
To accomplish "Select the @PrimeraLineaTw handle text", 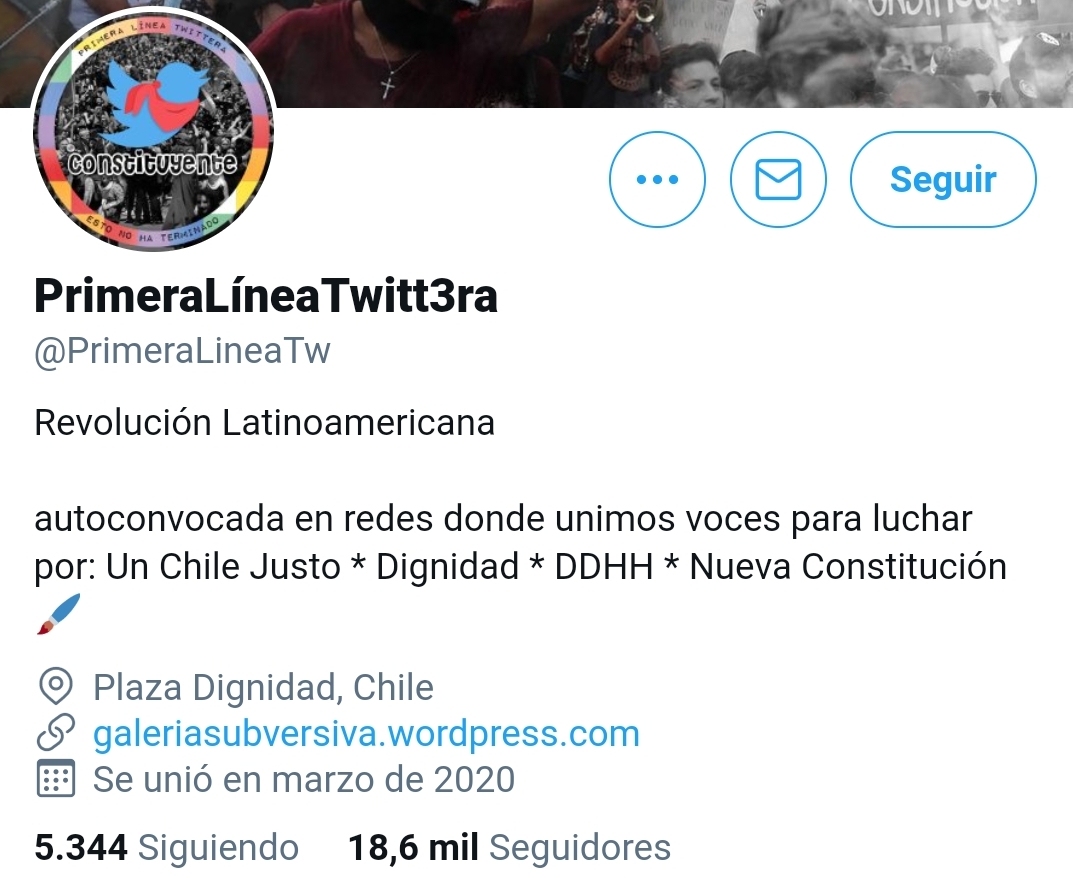I will tap(182, 350).
